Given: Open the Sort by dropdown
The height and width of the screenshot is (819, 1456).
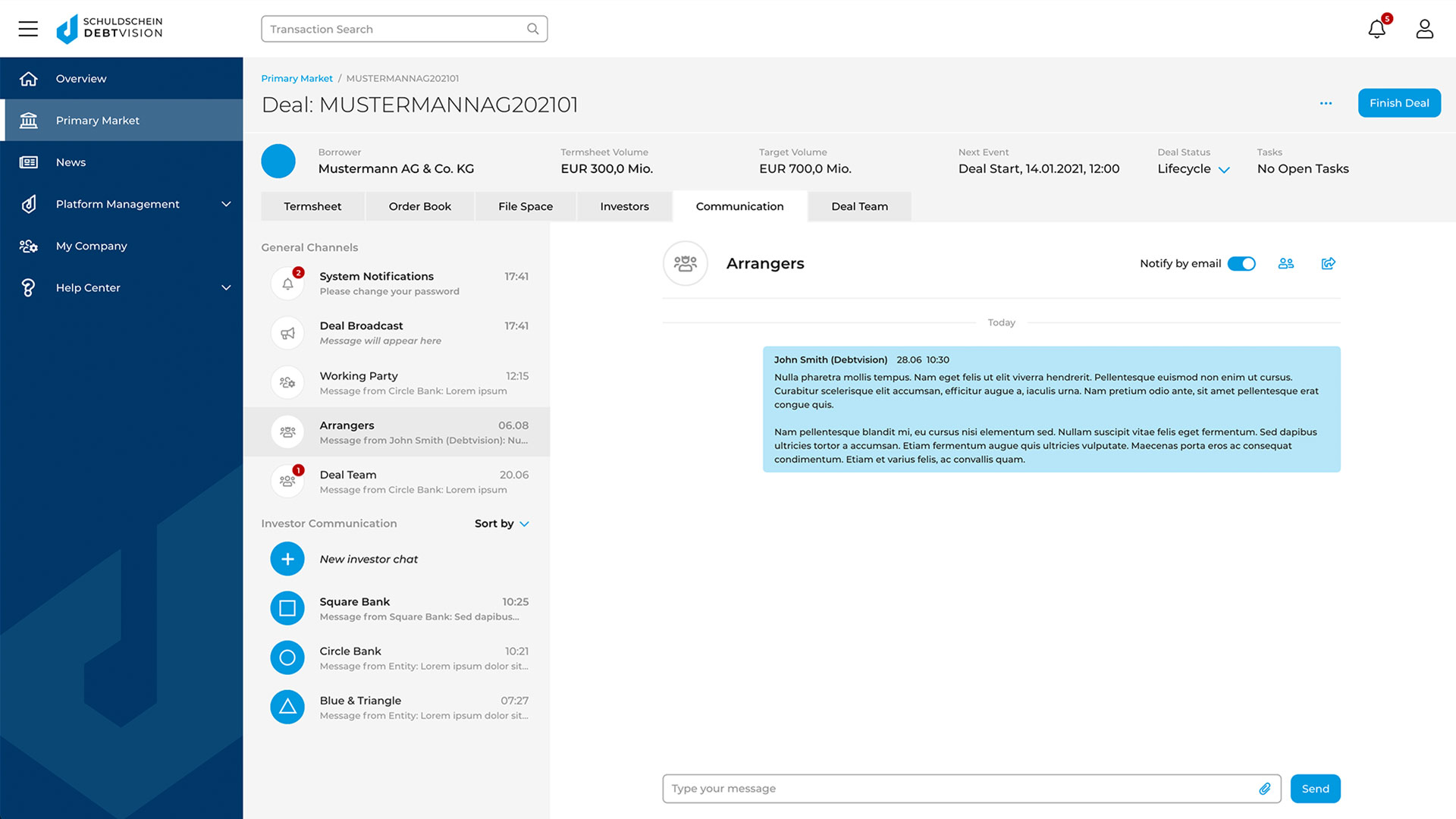Looking at the screenshot, I should [x=502, y=524].
